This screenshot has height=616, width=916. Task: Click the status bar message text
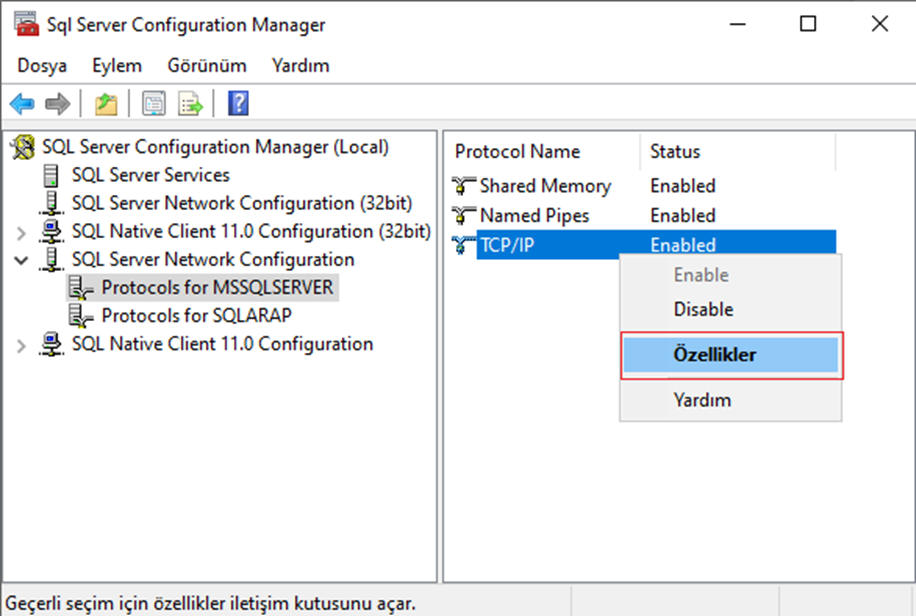click(210, 603)
